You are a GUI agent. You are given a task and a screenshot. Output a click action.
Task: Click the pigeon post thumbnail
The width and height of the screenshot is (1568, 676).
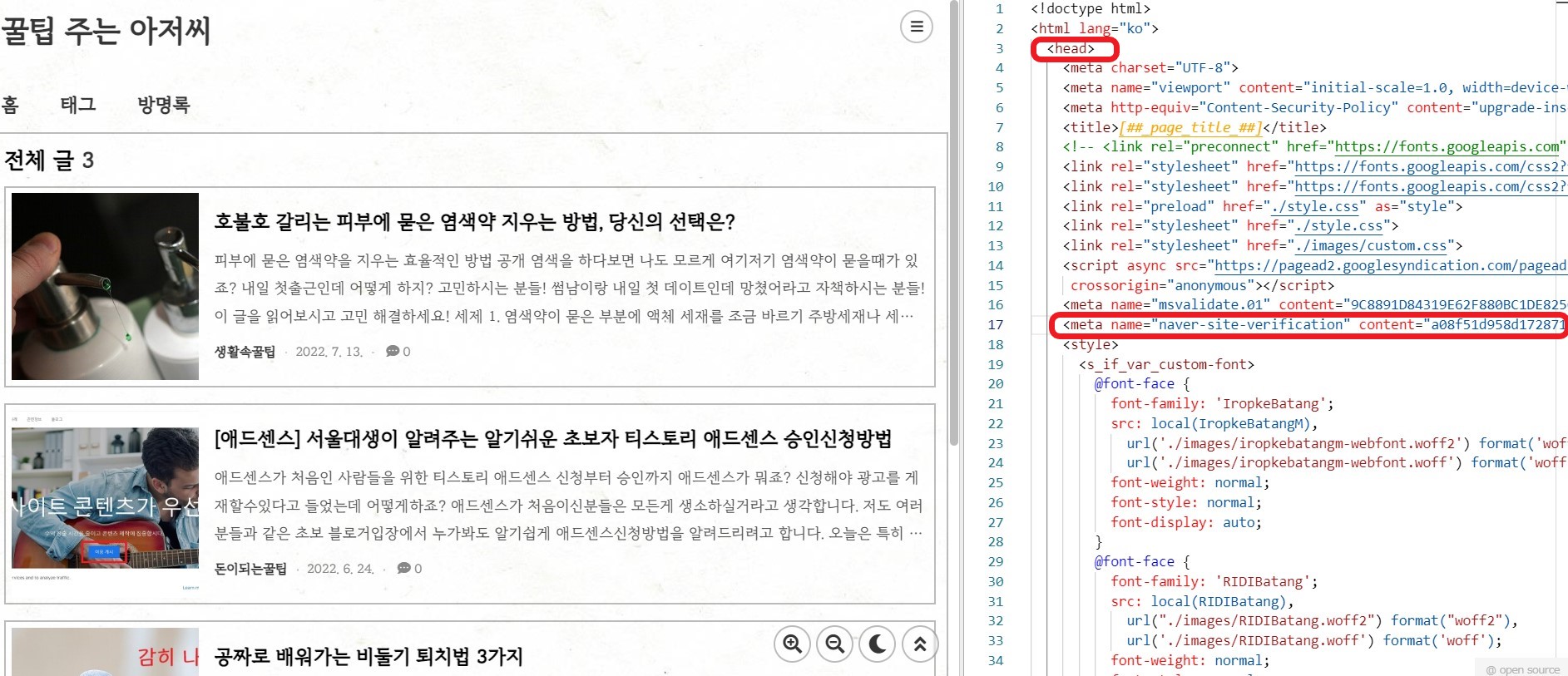(105, 651)
